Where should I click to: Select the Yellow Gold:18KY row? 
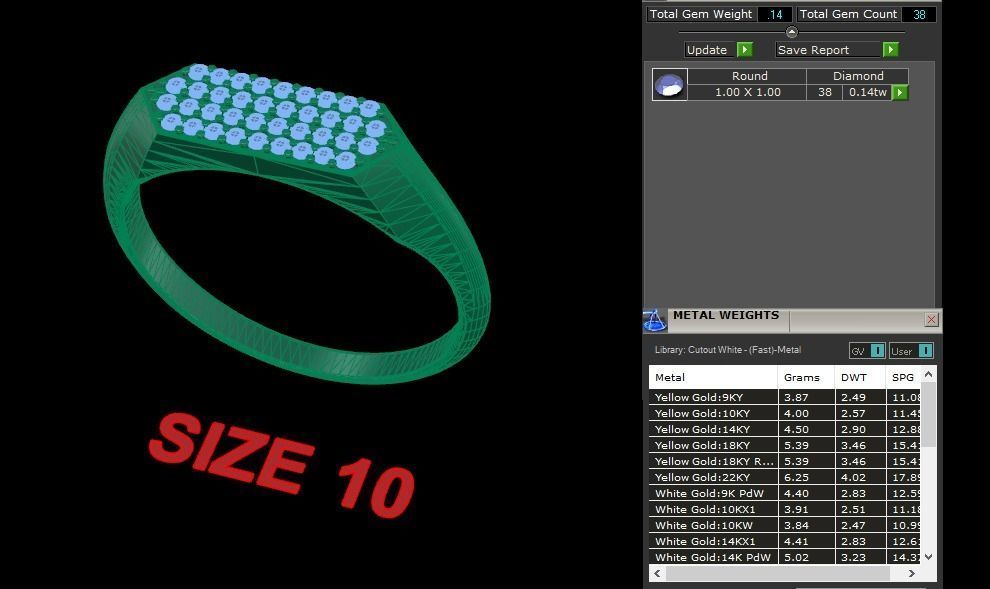tap(785, 445)
